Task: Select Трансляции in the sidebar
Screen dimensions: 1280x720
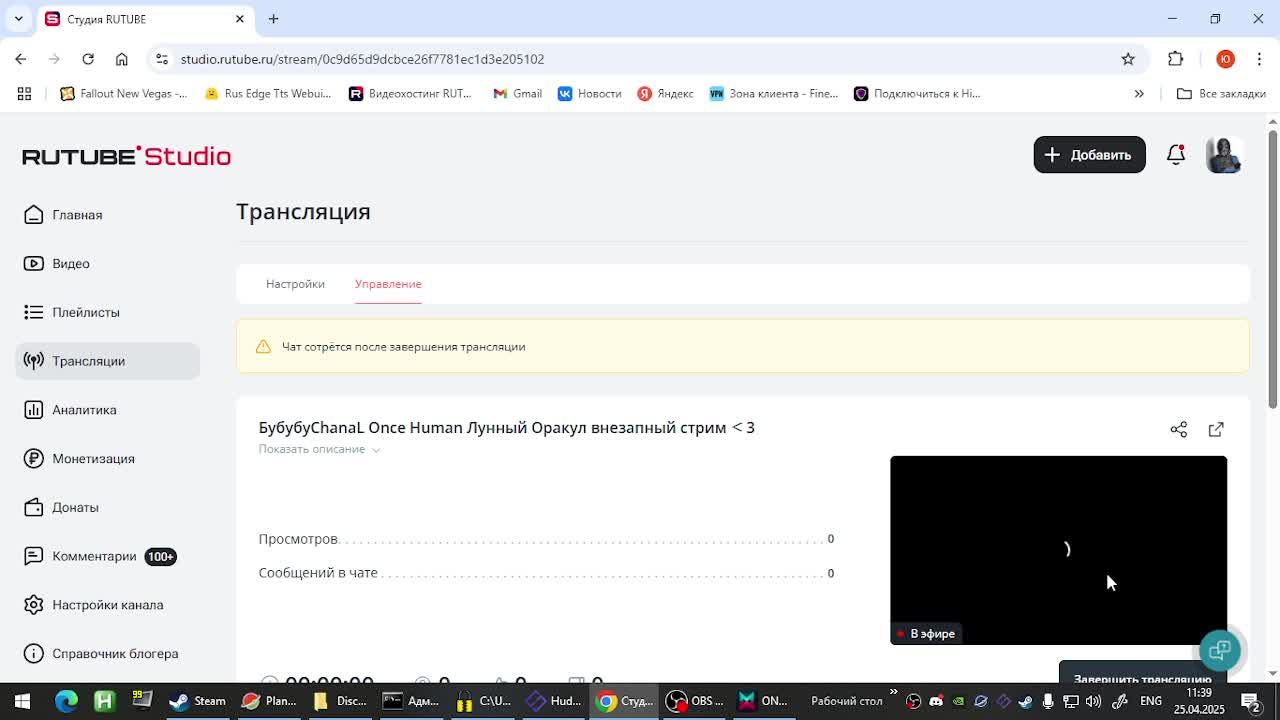Action: click(x=108, y=361)
